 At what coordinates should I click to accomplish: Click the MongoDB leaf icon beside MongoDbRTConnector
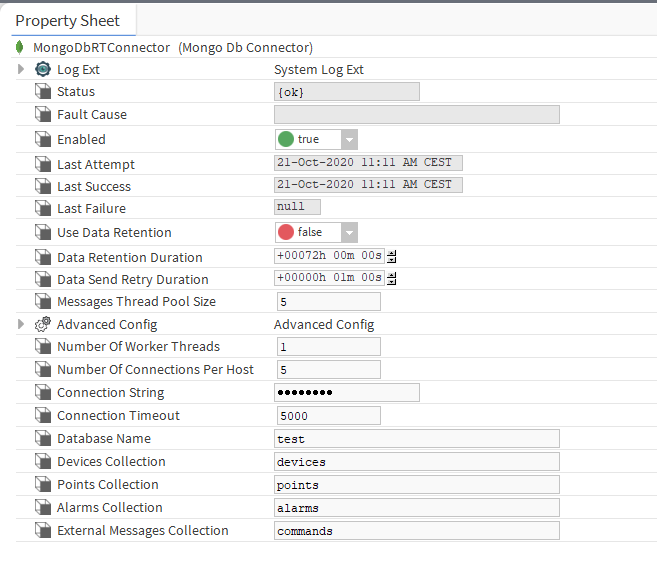point(19,47)
